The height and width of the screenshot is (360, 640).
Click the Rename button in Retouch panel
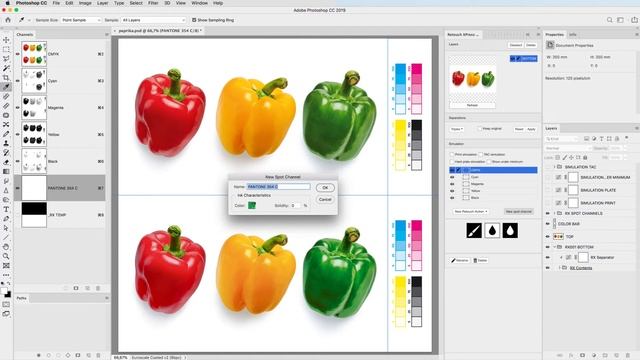[460, 260]
